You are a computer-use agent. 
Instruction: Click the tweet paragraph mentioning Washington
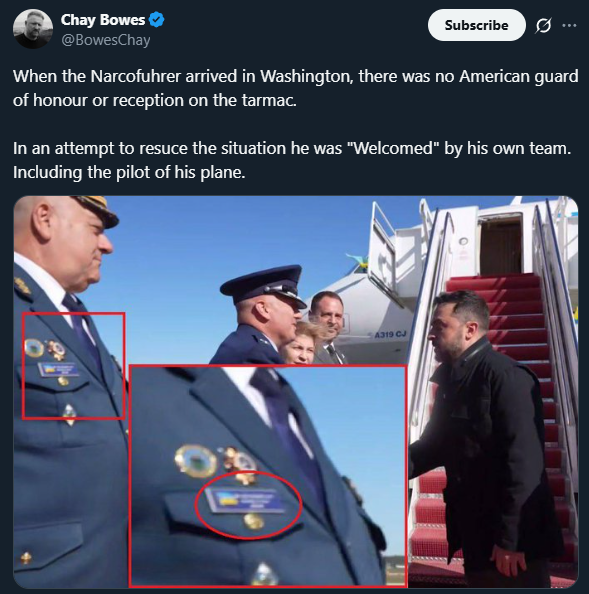[x=295, y=88]
